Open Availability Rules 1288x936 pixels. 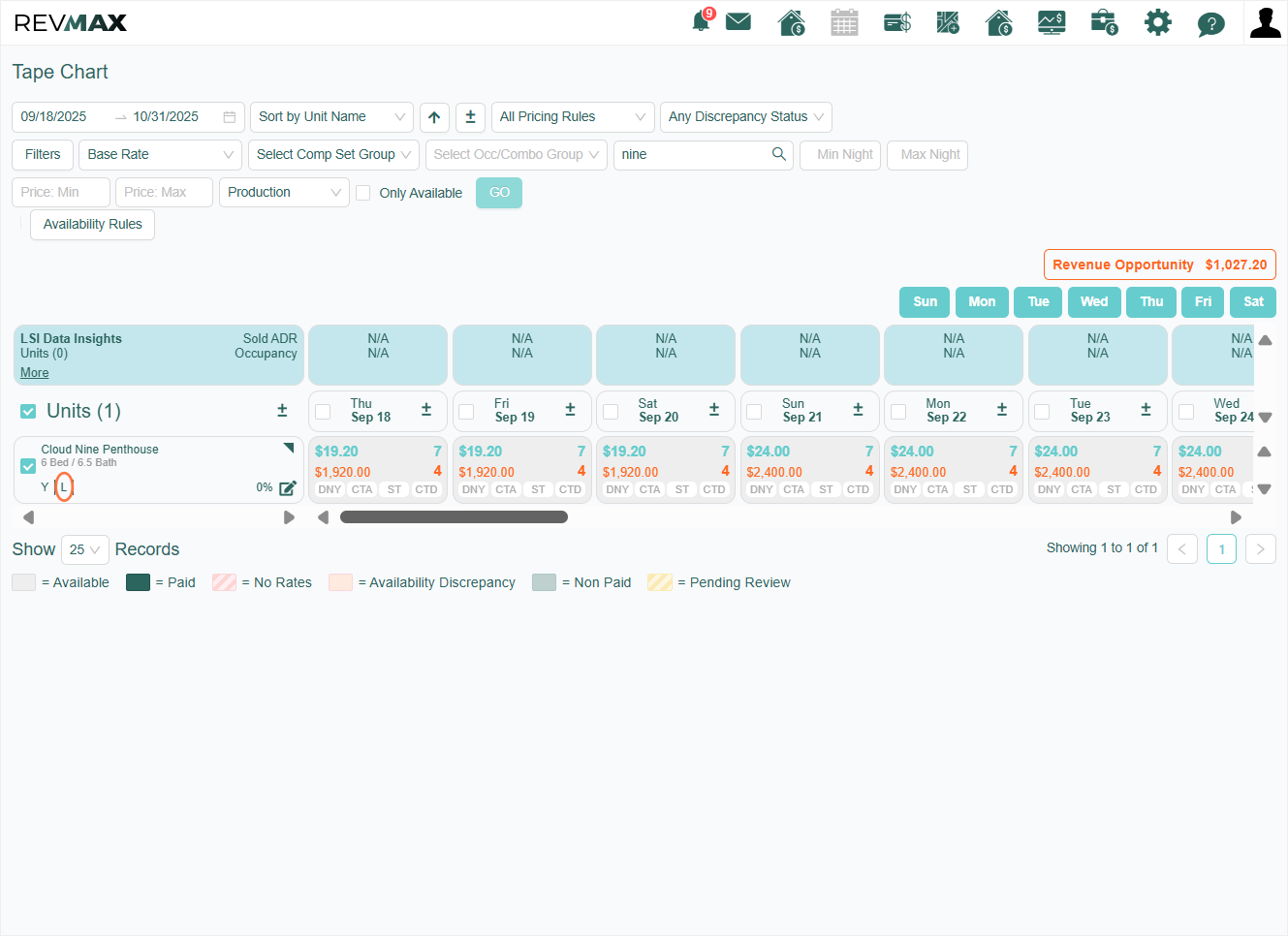(x=93, y=225)
